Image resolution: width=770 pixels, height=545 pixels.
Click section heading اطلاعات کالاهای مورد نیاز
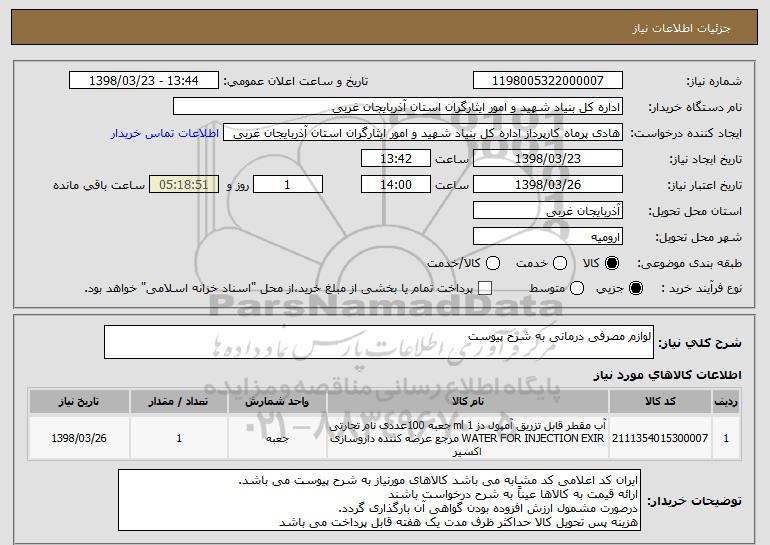pos(667,375)
